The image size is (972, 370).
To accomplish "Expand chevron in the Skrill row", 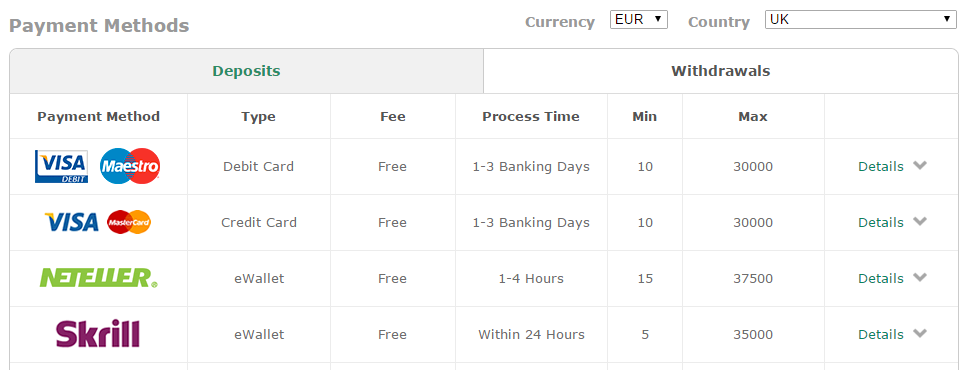I will click(x=920, y=333).
